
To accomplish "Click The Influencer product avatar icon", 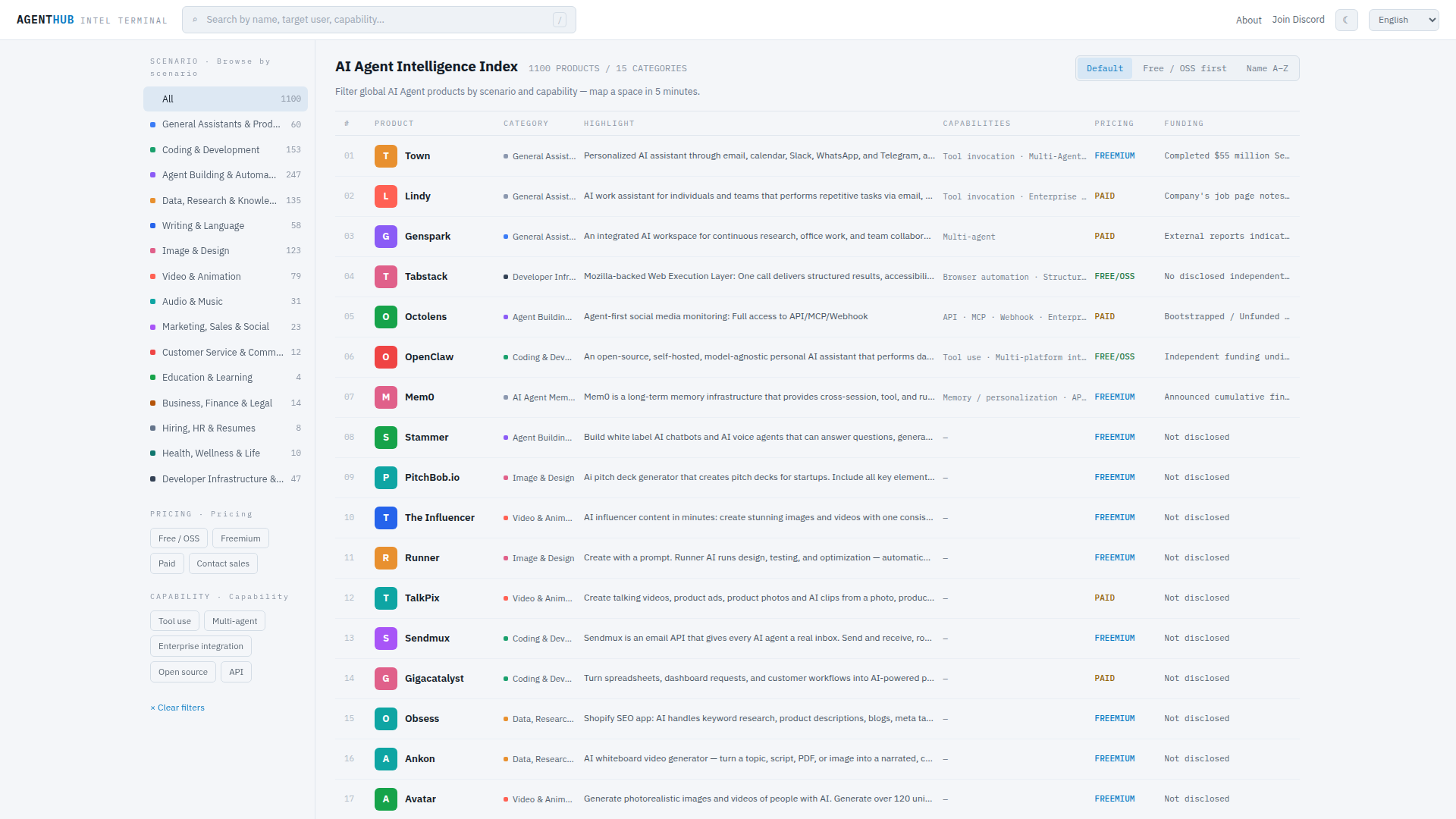I will (386, 518).
